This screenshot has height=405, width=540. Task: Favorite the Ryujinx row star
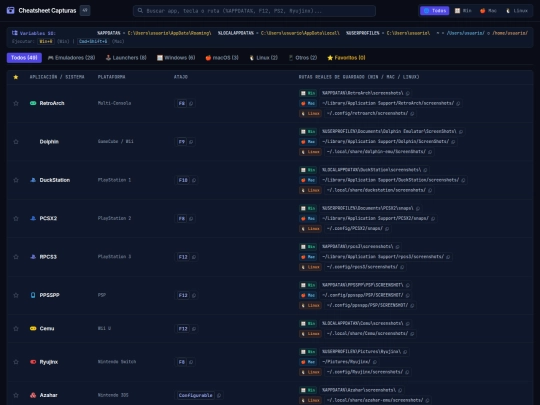(16, 362)
